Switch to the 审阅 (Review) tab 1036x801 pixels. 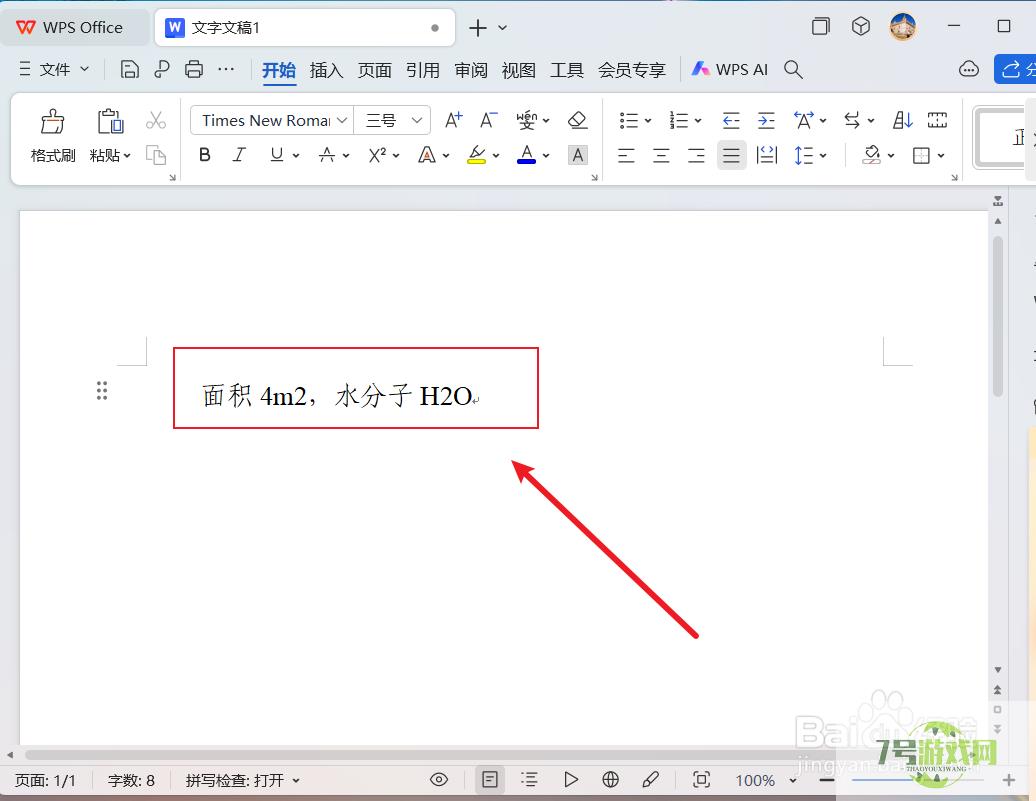point(470,69)
